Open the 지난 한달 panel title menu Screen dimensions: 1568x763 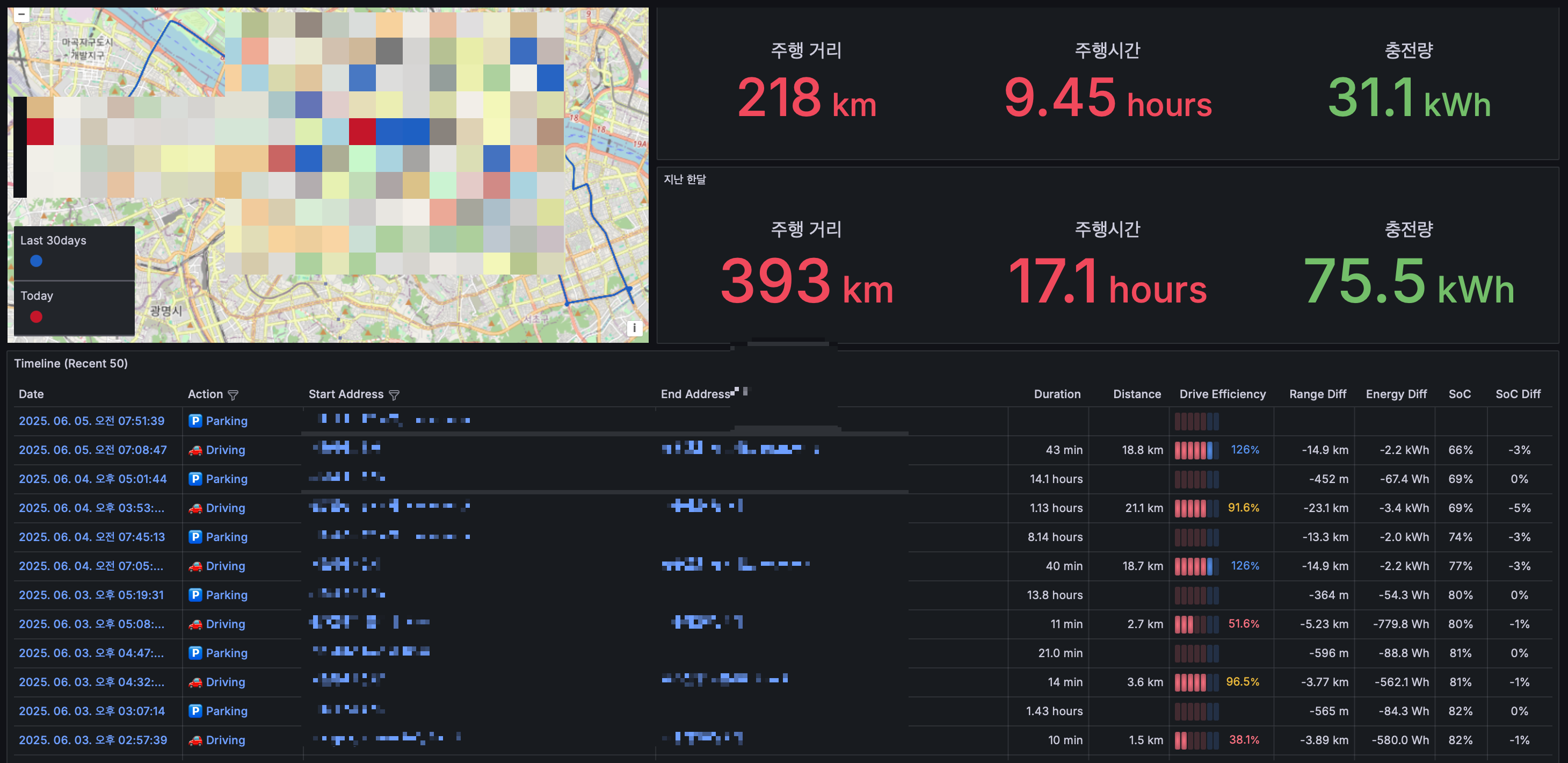point(684,179)
